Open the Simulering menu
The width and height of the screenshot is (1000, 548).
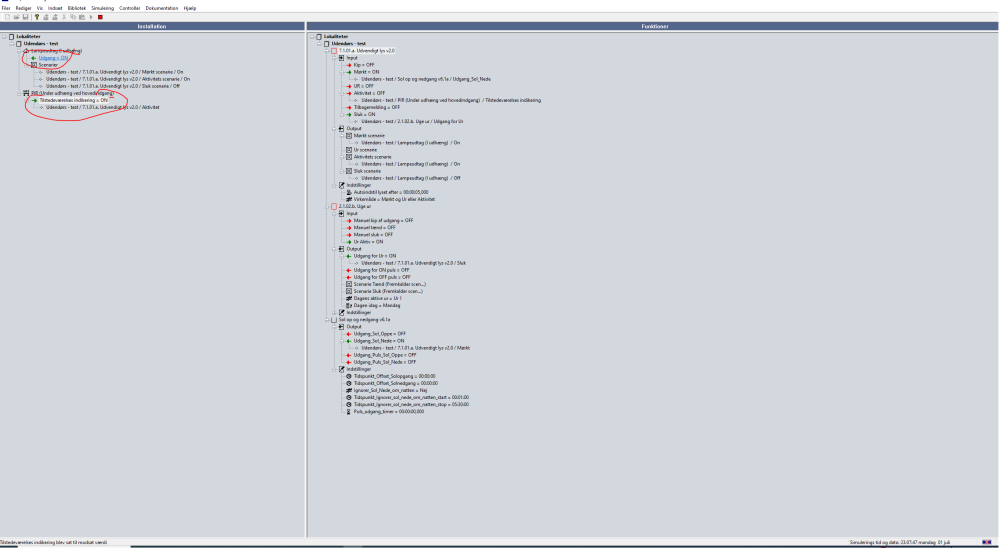[x=102, y=7]
